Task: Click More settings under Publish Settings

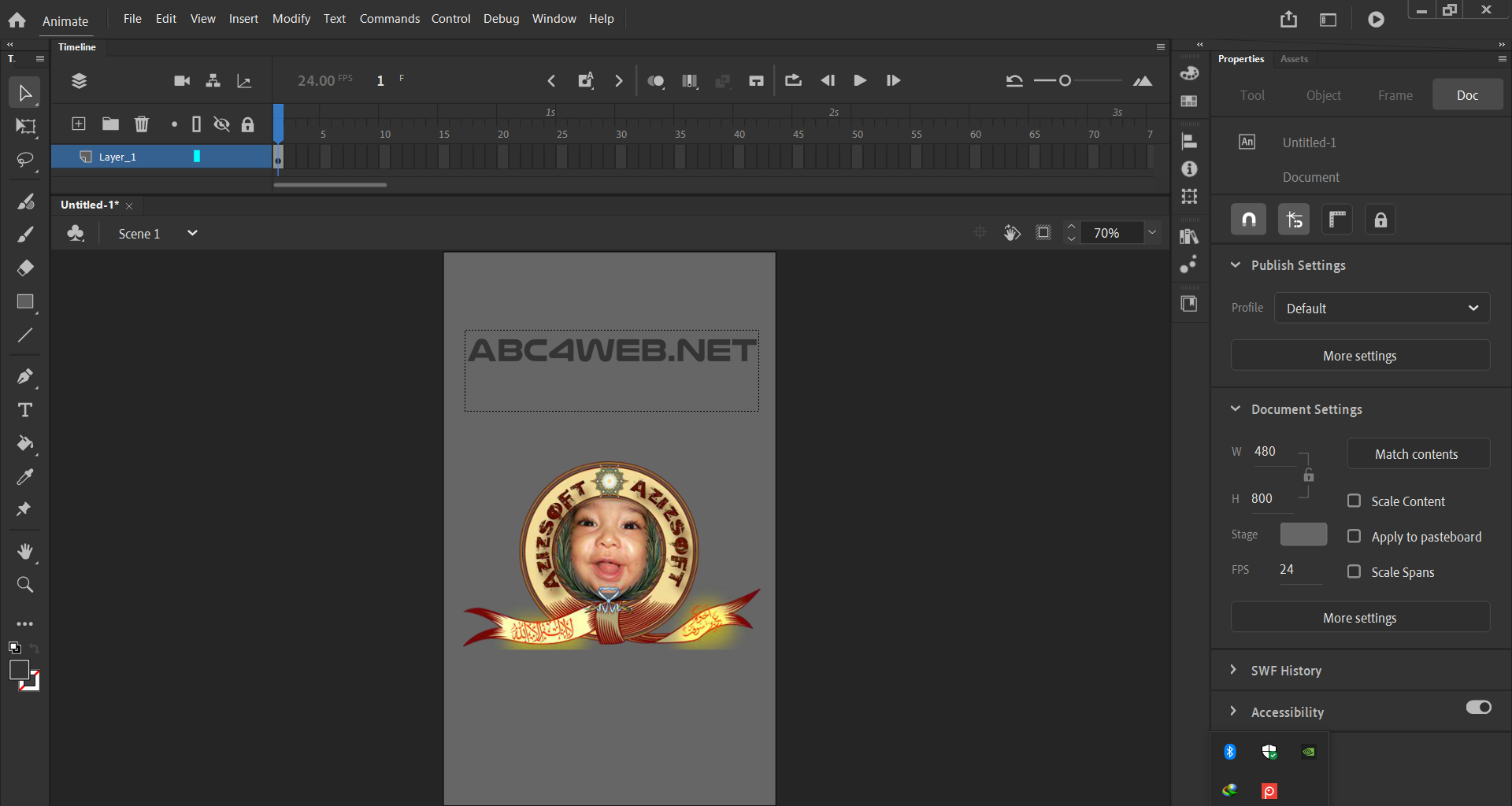Action: pos(1360,356)
